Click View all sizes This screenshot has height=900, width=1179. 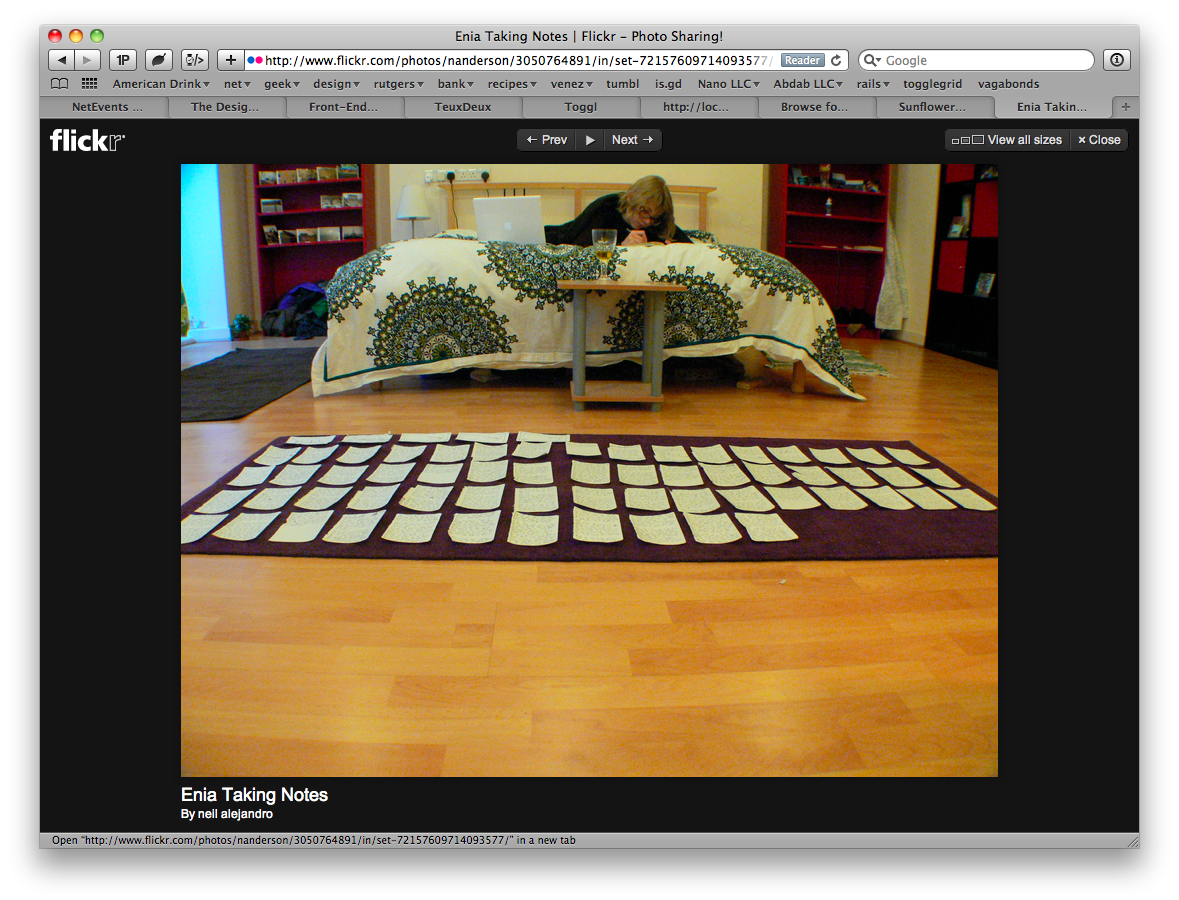[1008, 140]
